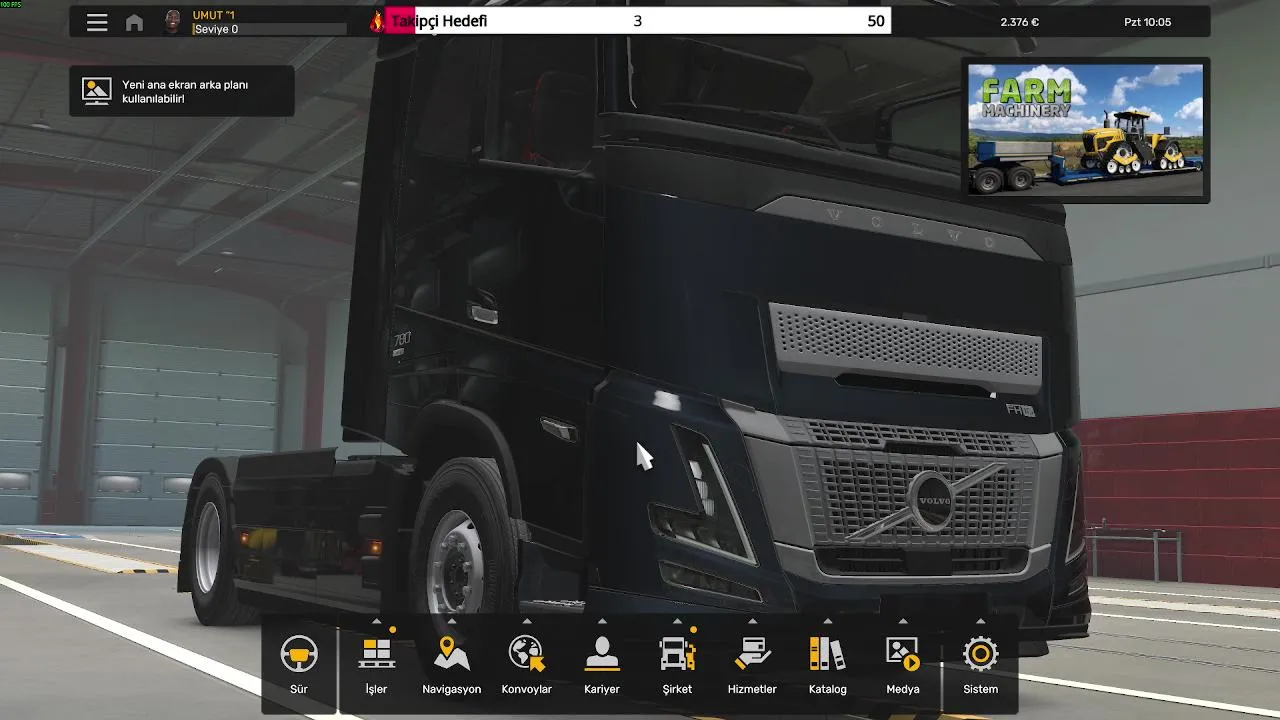1280x720 pixels.
Task: Open the hamburger menu in the top bar
Action: (97, 22)
